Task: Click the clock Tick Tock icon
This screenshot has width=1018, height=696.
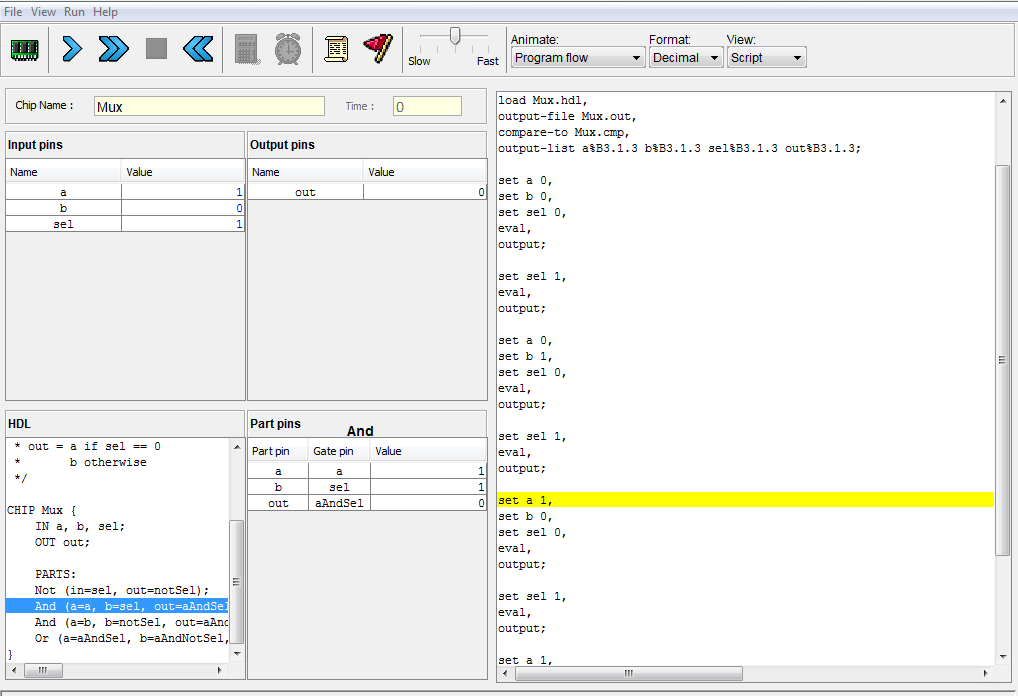Action: click(x=288, y=49)
